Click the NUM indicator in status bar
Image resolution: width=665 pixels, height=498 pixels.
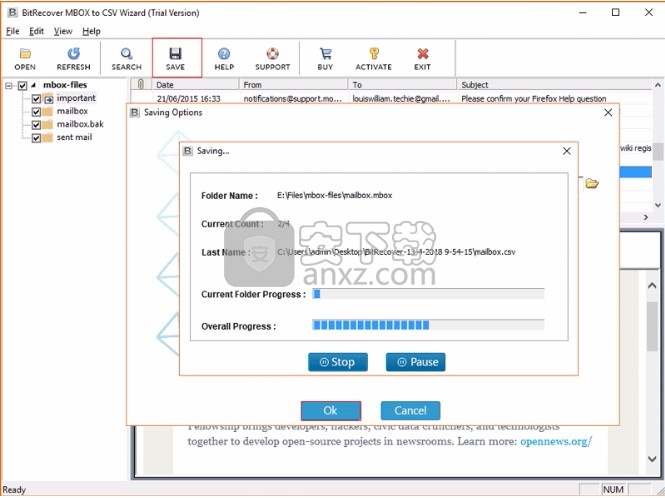613,490
